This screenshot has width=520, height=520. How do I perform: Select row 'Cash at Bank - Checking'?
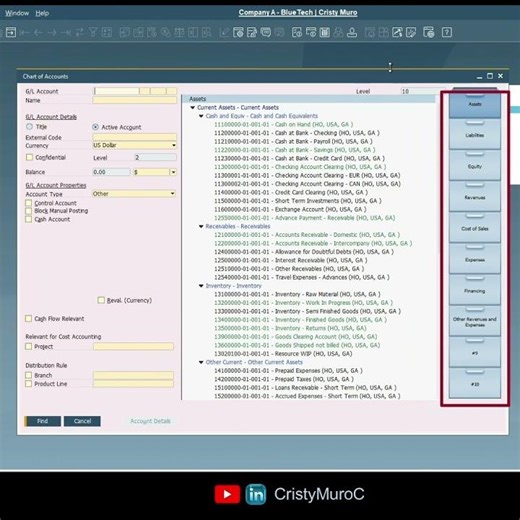pyautogui.click(x=297, y=133)
